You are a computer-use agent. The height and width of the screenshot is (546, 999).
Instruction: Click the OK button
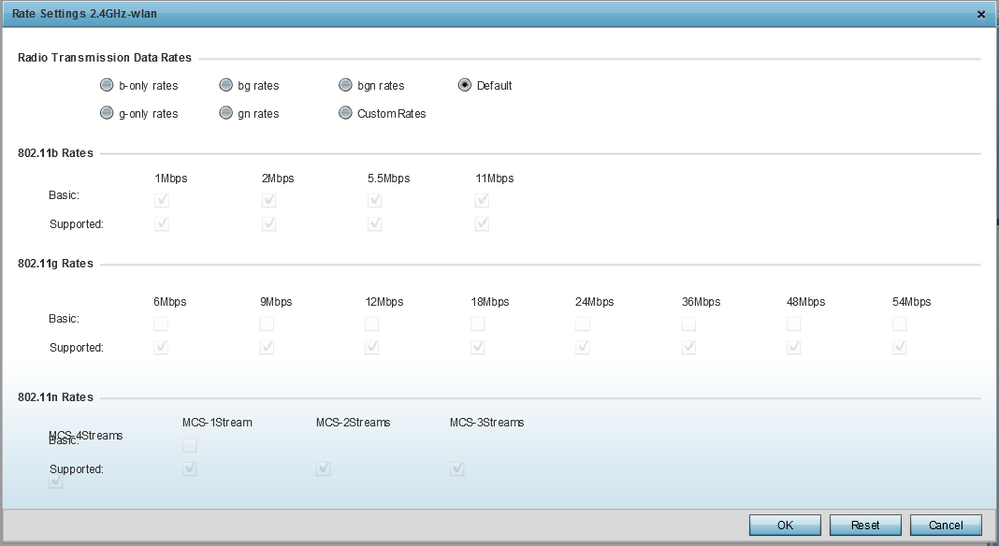pyautogui.click(x=784, y=525)
